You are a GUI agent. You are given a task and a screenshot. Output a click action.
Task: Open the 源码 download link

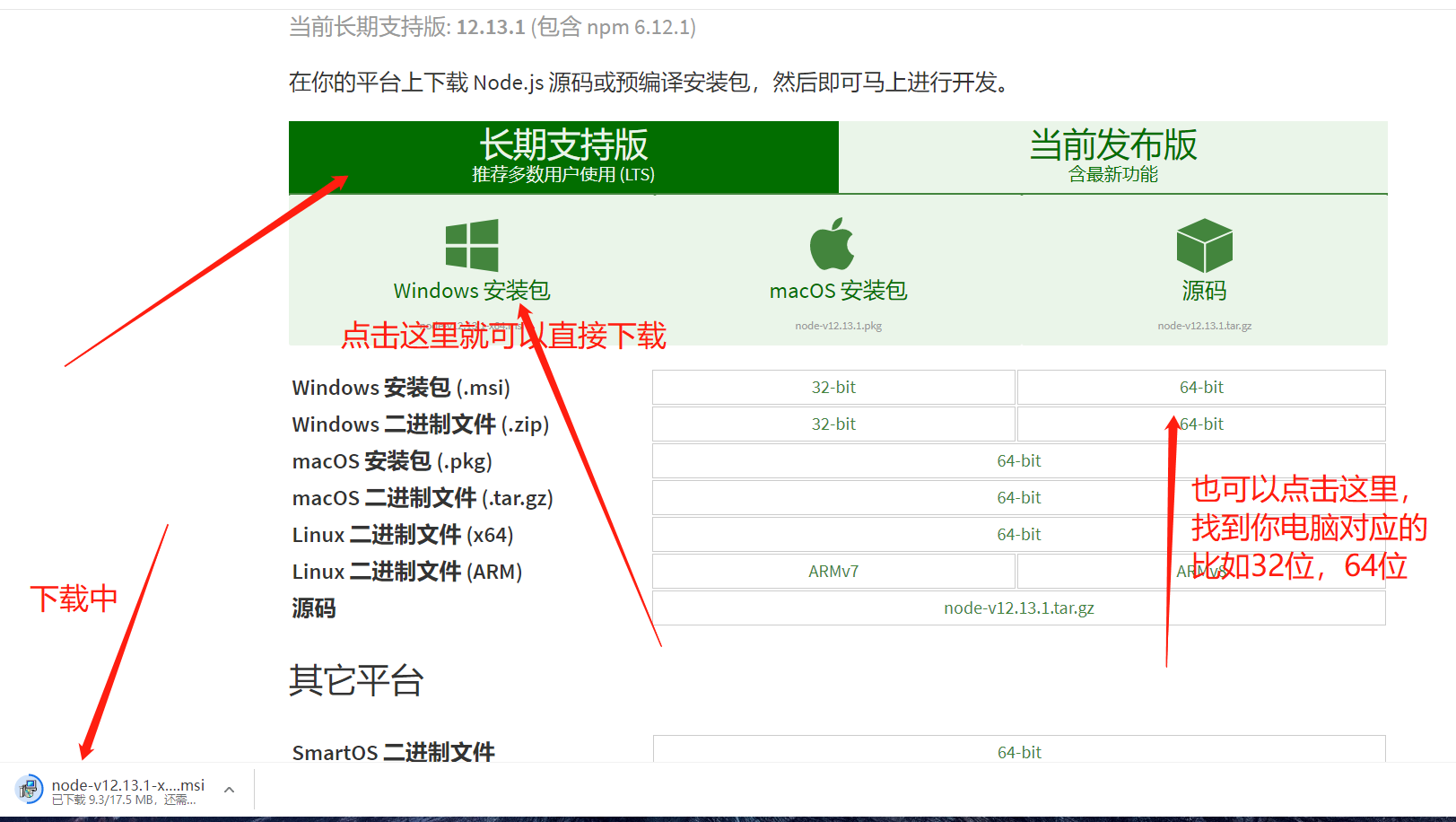[x=1204, y=291]
